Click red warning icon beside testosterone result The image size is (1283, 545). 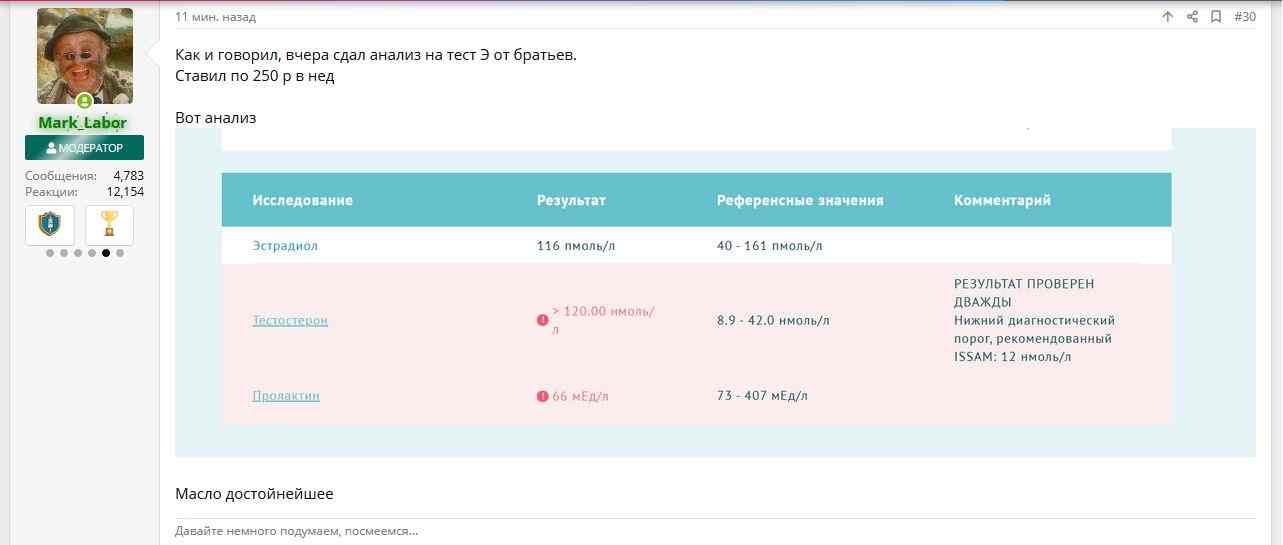click(543, 320)
